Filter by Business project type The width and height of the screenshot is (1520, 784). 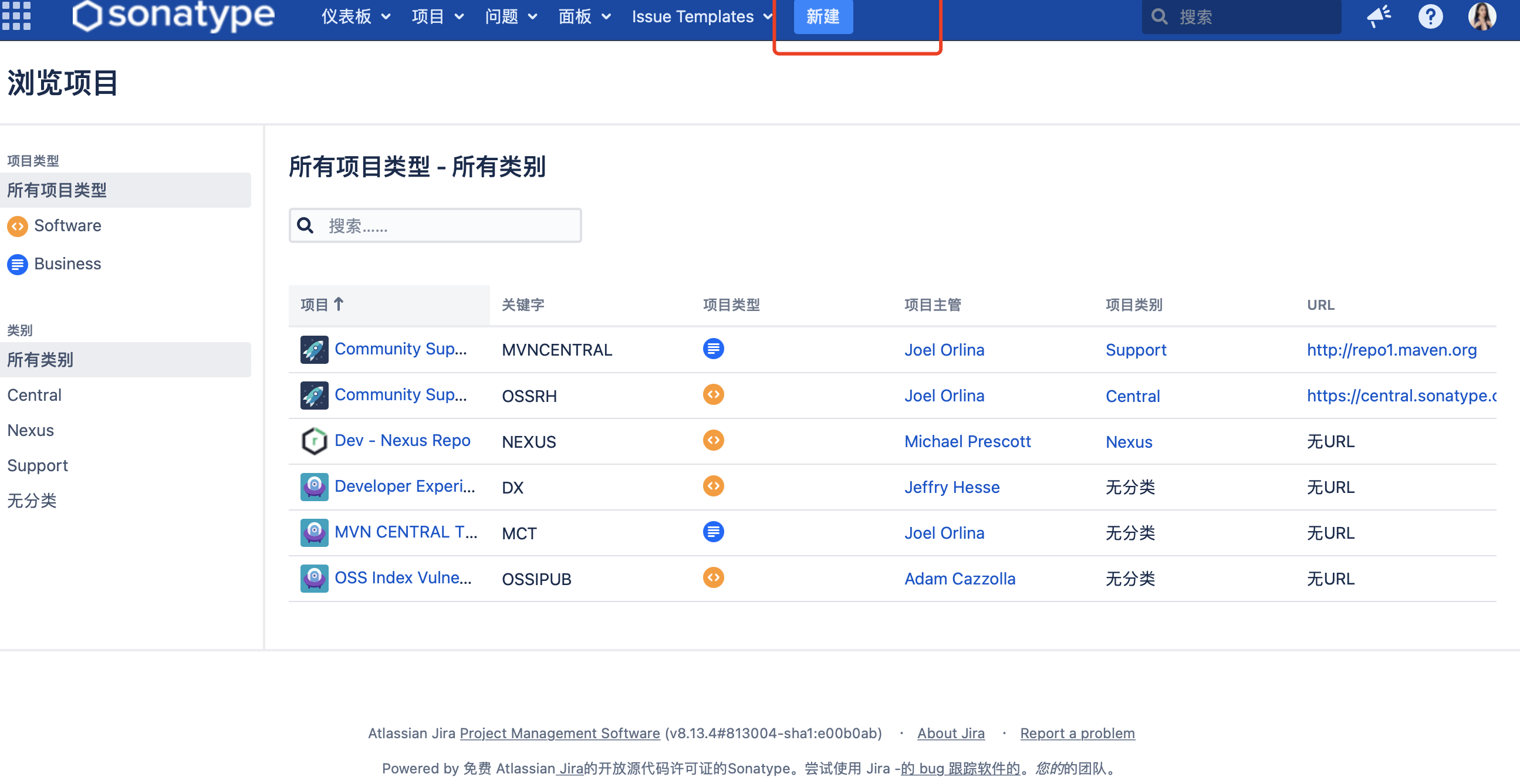click(x=67, y=263)
